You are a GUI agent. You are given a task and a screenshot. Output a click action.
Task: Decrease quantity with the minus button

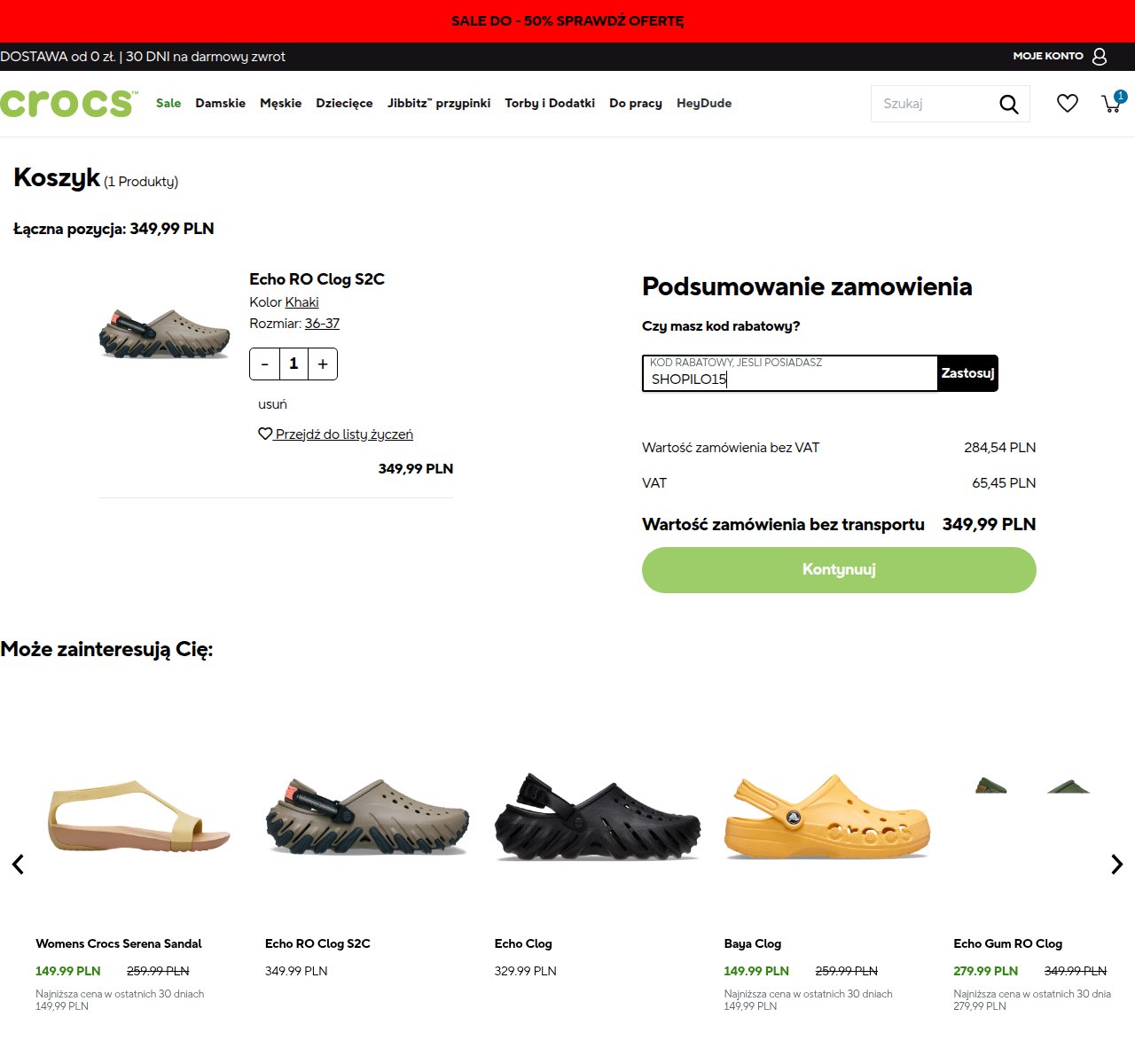tap(264, 364)
